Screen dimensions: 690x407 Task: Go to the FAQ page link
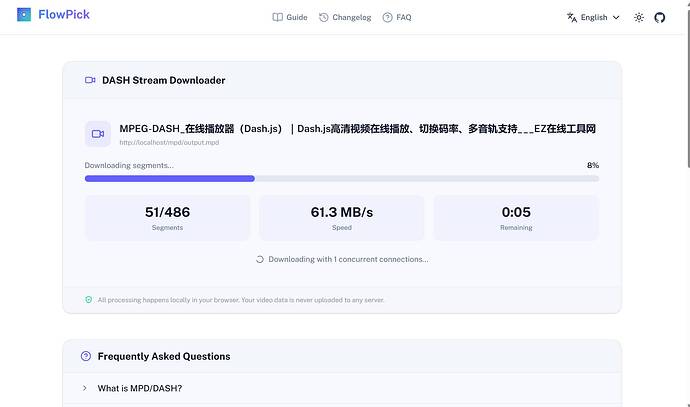click(397, 17)
